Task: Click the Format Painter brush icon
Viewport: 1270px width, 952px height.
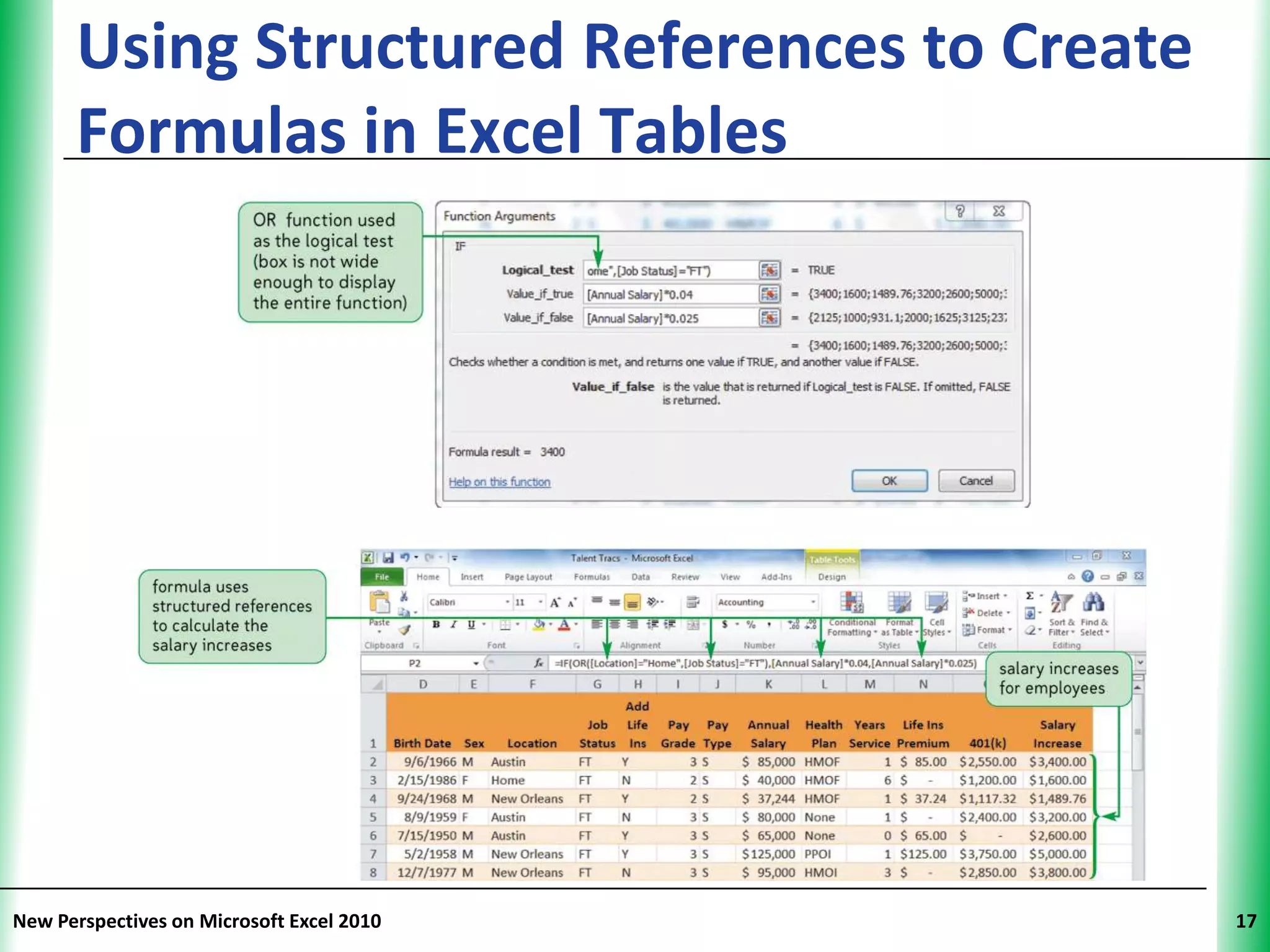Action: pos(404,629)
